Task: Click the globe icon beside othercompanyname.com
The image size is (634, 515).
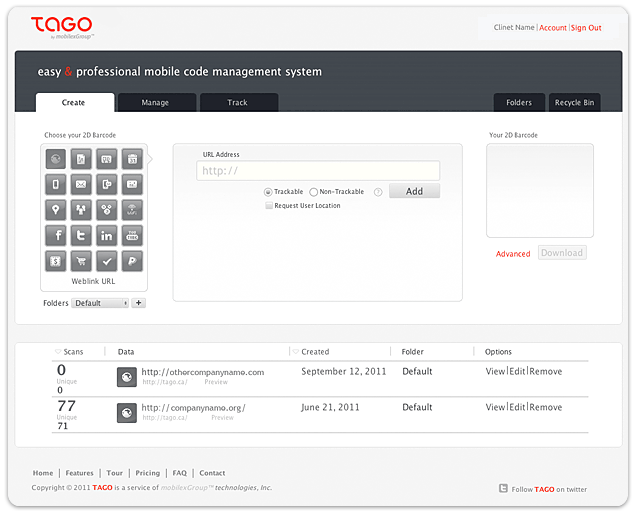Action: pyautogui.click(x=127, y=377)
